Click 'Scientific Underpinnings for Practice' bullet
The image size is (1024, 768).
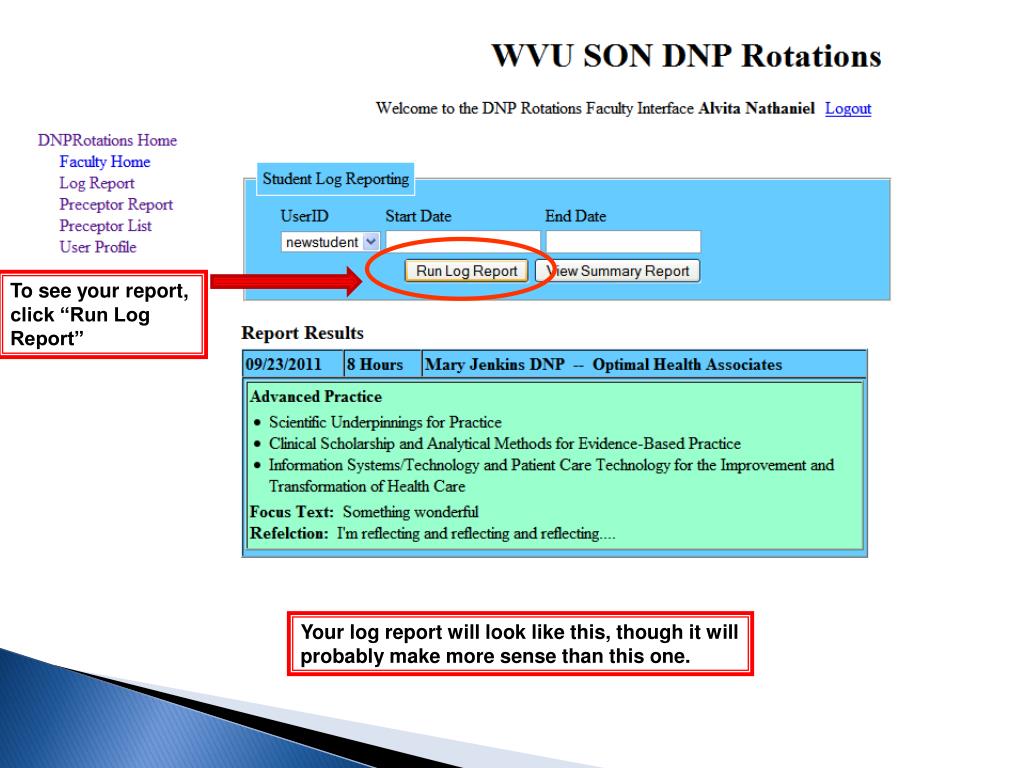385,423
